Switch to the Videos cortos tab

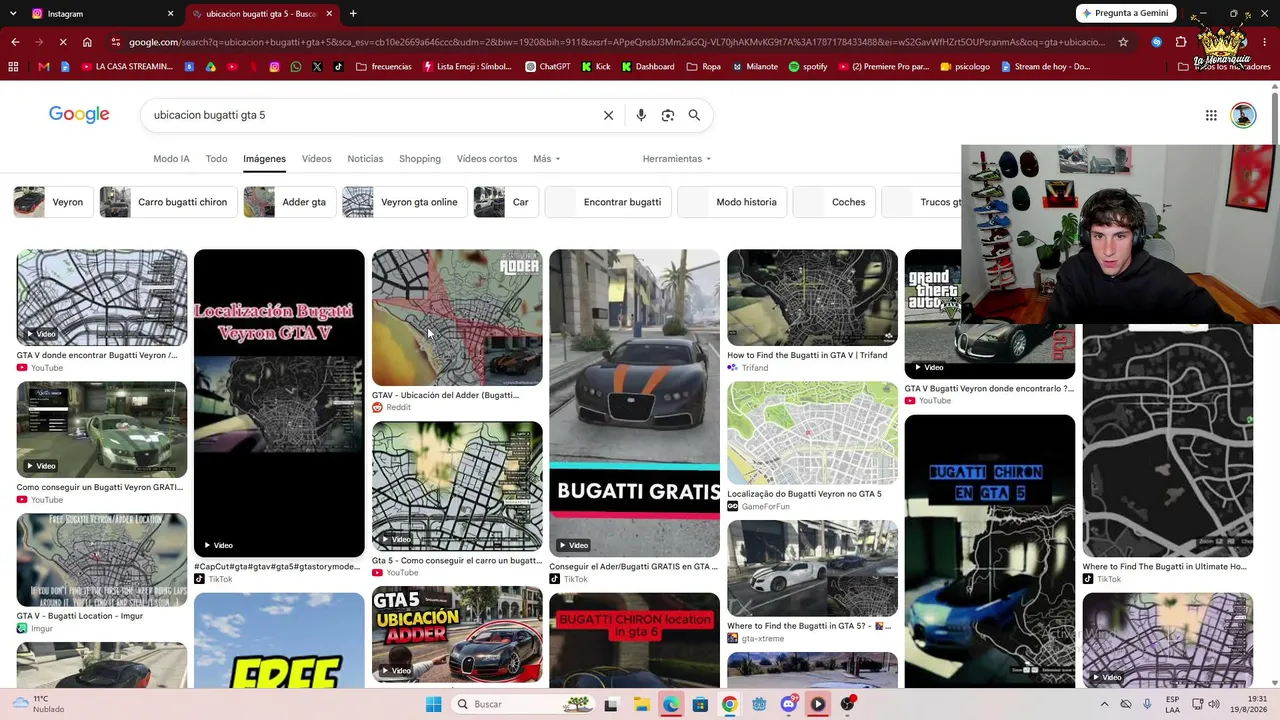point(487,159)
